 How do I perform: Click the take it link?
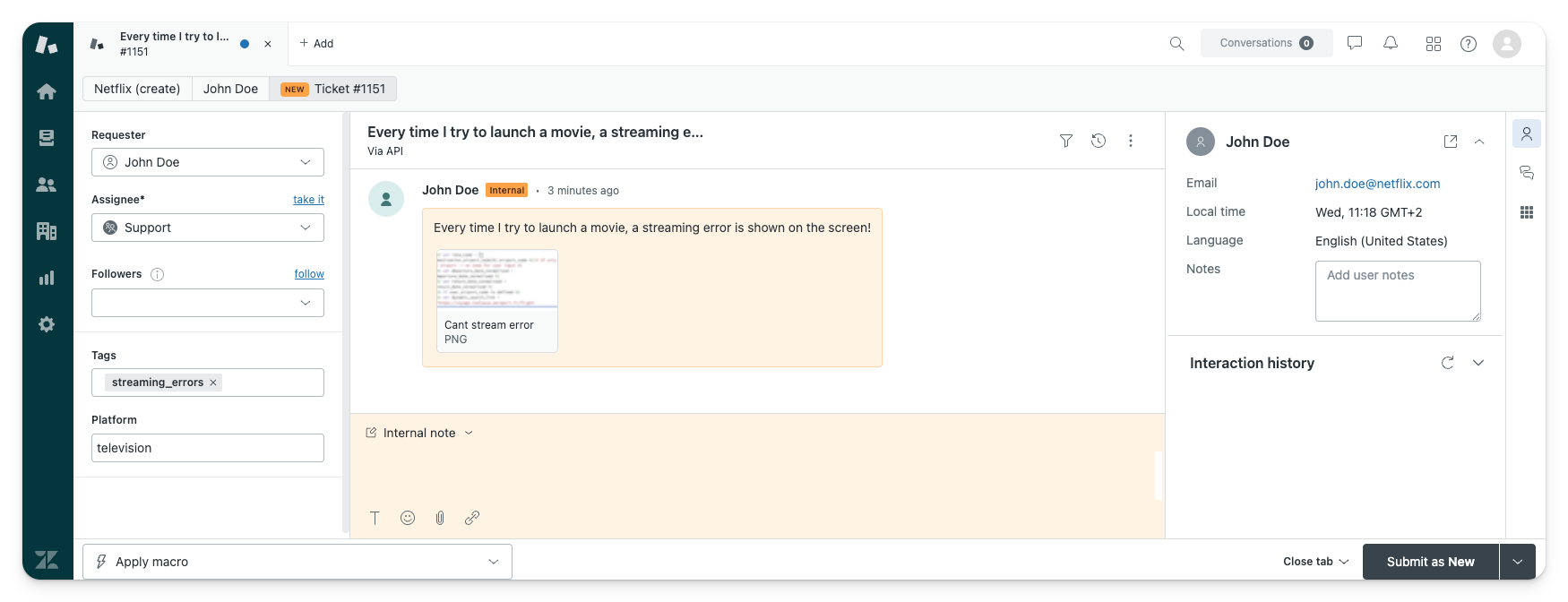308,200
